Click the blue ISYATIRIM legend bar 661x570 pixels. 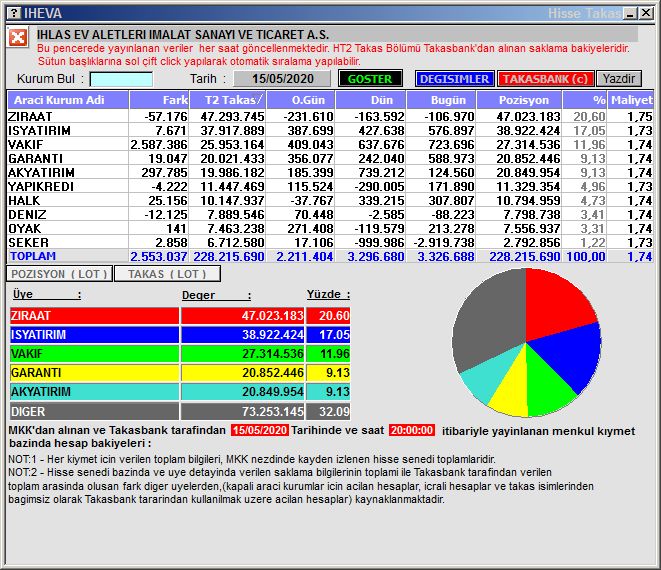pos(94,334)
